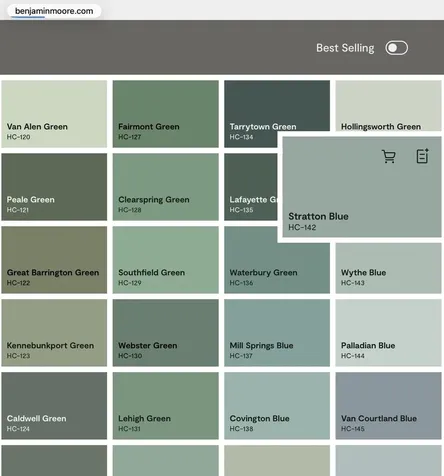Pick Van Courtland Blue HC-145 swatch
Image resolution: width=444 pixels, height=476 pixels.
point(388,406)
